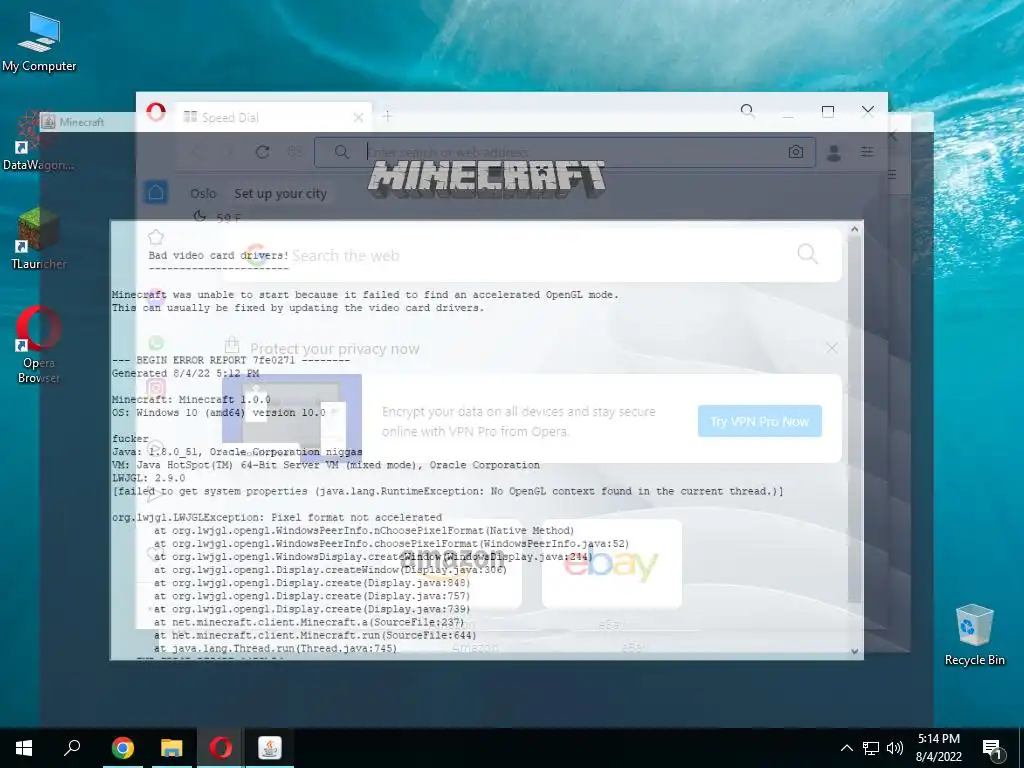This screenshot has width=1024, height=768.
Task: Select the My Computer desktop icon
Action: pos(39,42)
